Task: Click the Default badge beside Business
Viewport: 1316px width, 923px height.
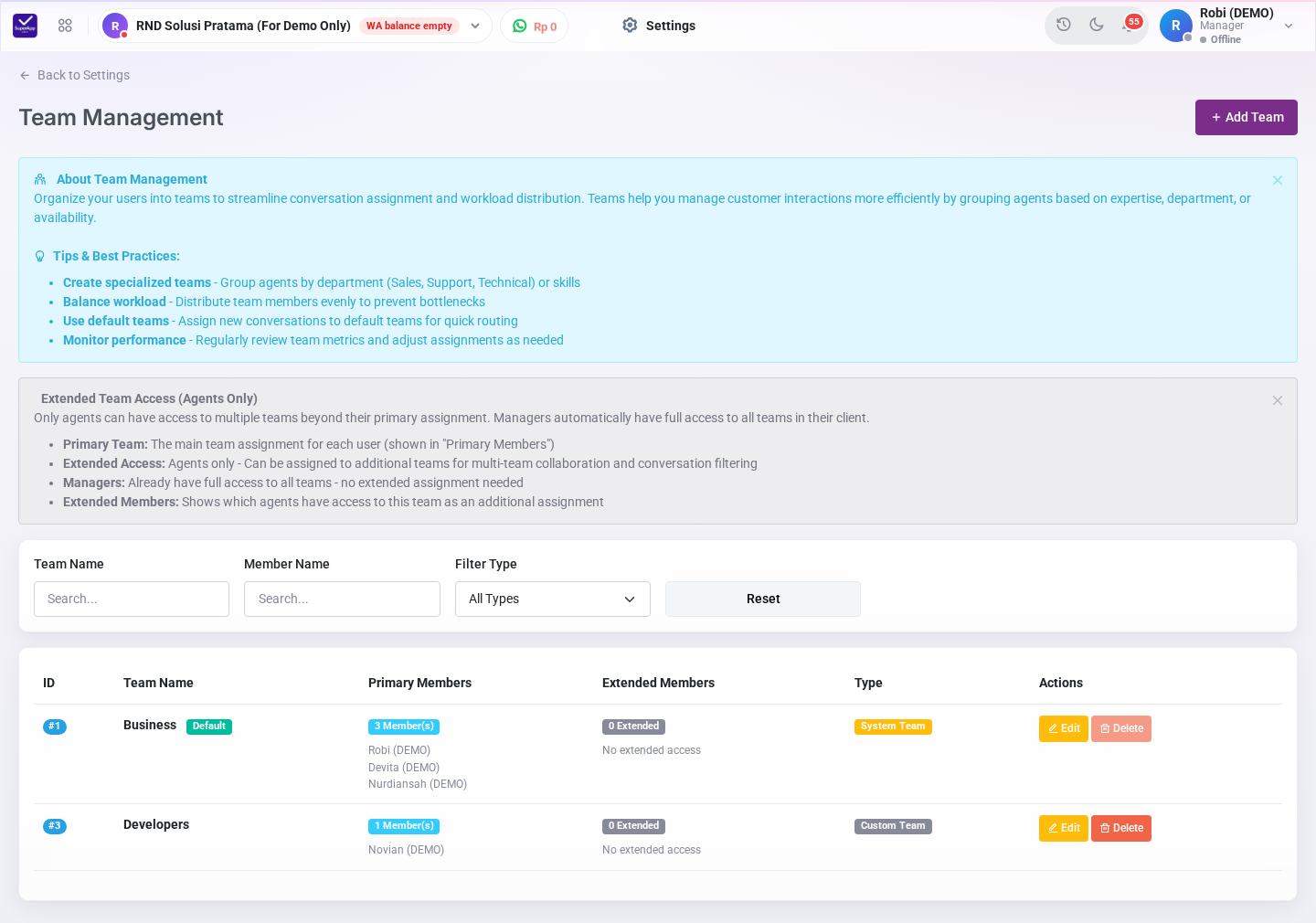Action: (x=209, y=727)
